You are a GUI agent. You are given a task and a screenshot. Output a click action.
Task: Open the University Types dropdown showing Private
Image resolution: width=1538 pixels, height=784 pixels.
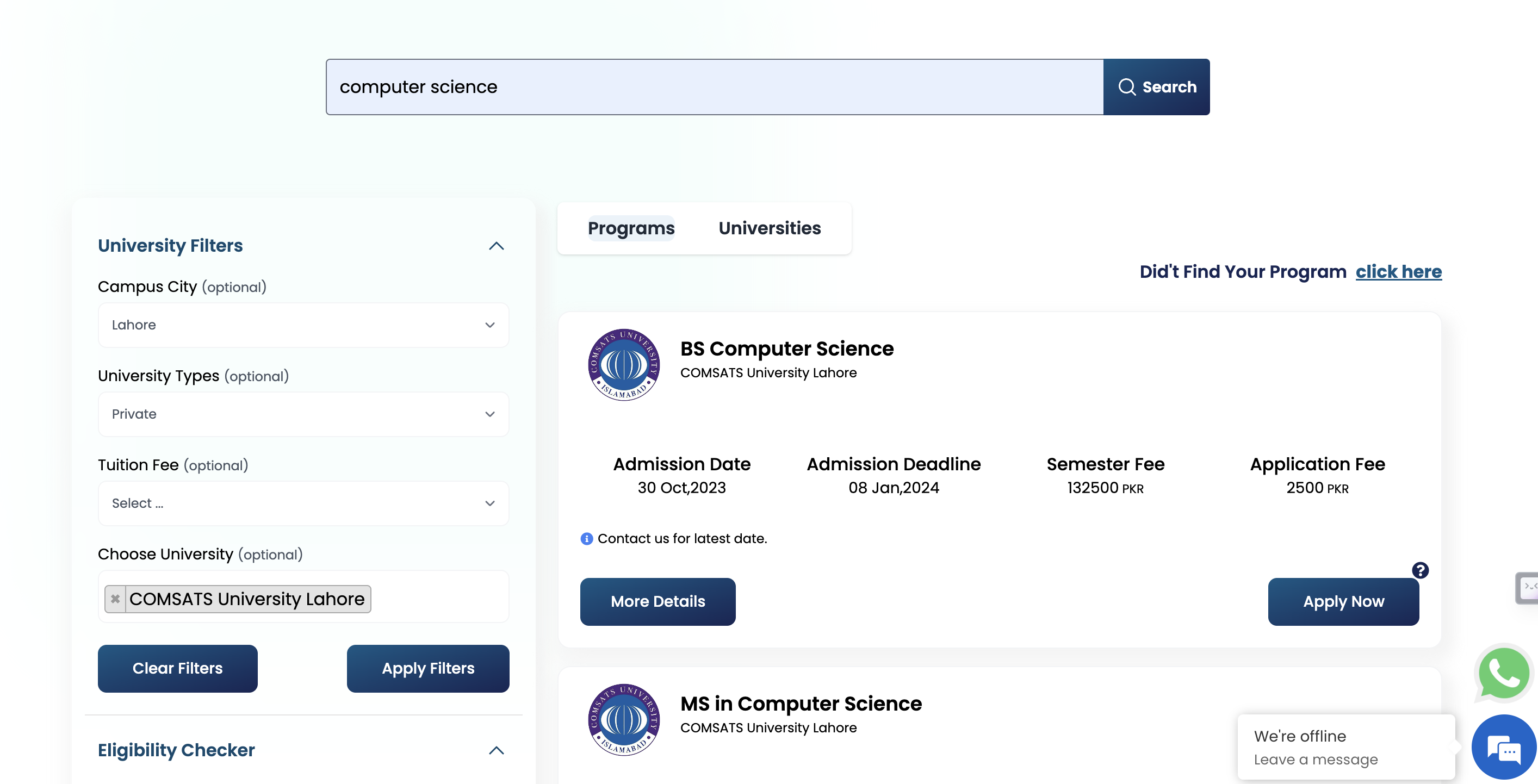[x=303, y=414]
